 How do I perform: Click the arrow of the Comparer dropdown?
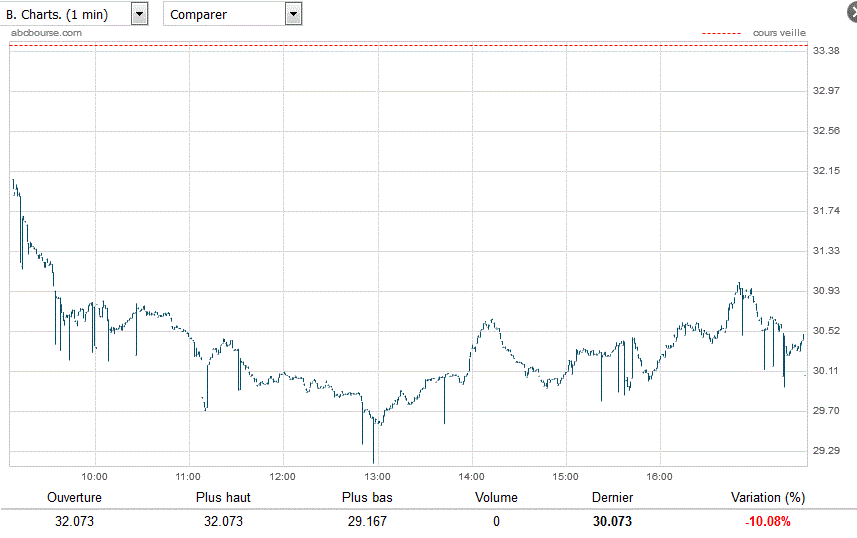pos(294,14)
